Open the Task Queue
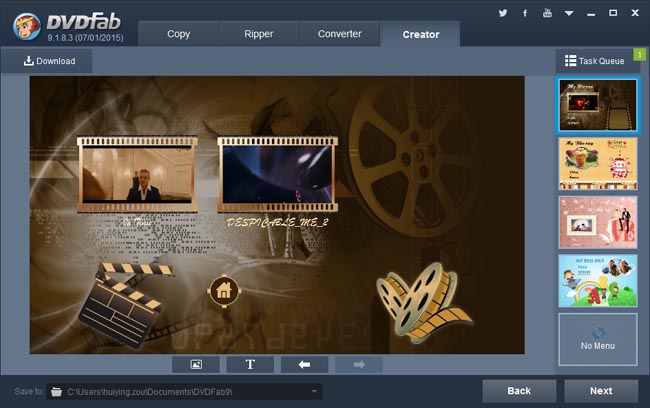Screen dimensions: 650x408 [595, 61]
